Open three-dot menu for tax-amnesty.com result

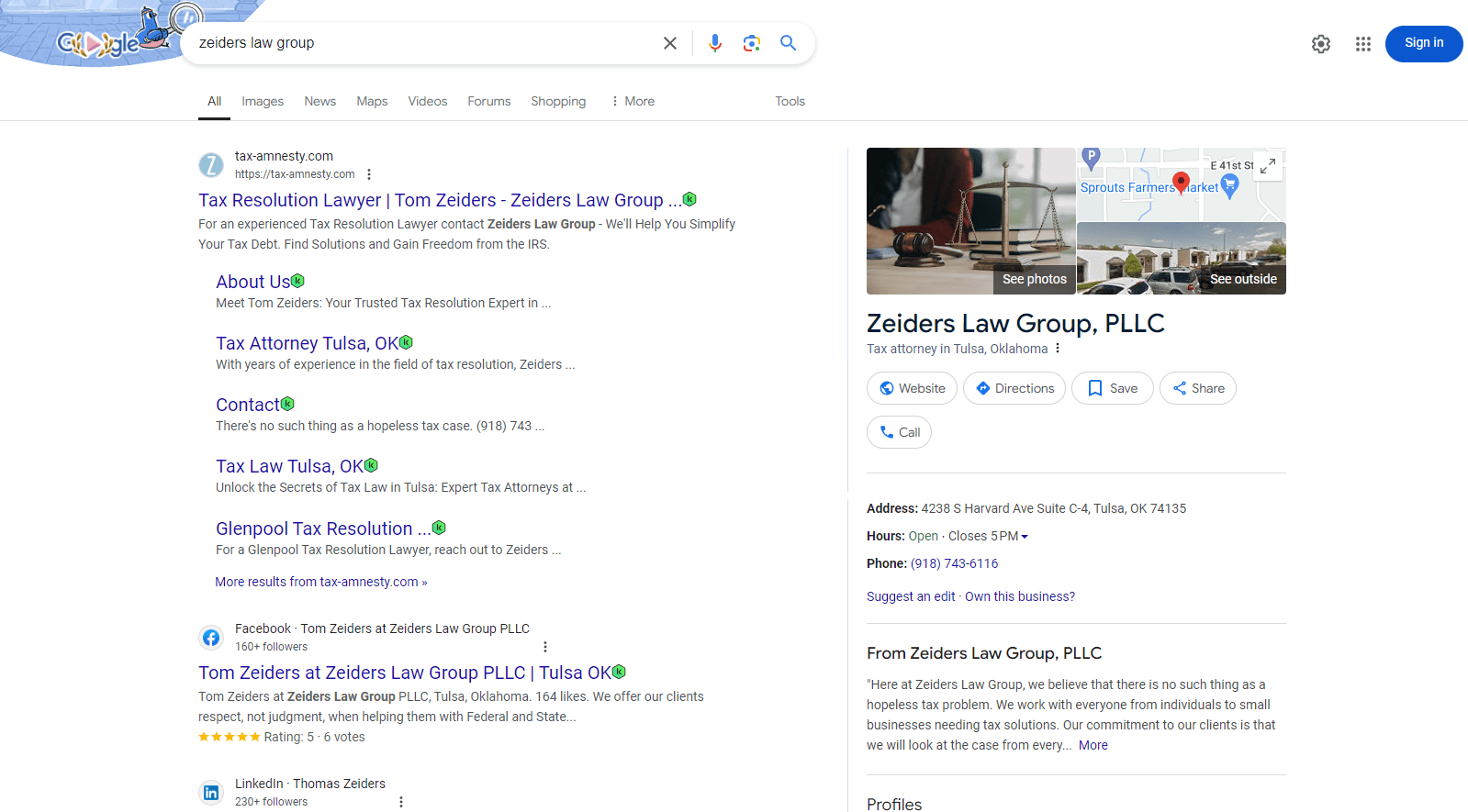(369, 174)
